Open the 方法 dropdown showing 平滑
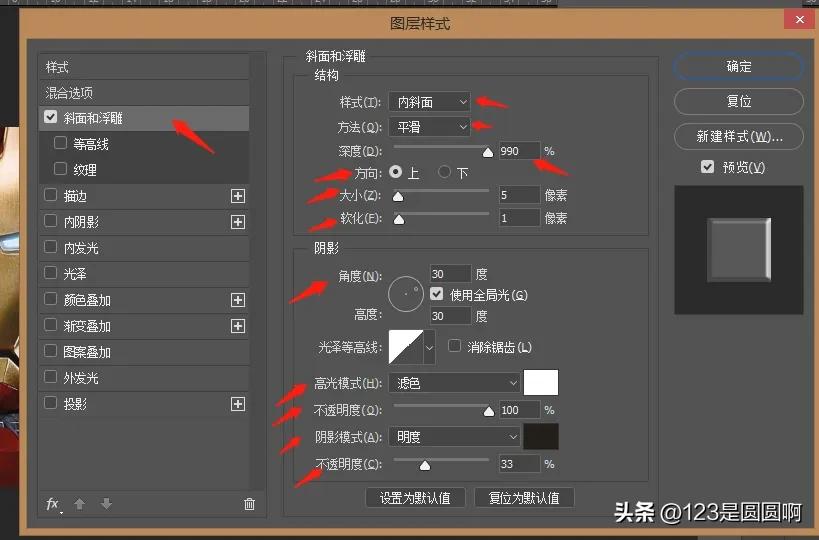This screenshot has height=540, width=819. click(x=429, y=127)
